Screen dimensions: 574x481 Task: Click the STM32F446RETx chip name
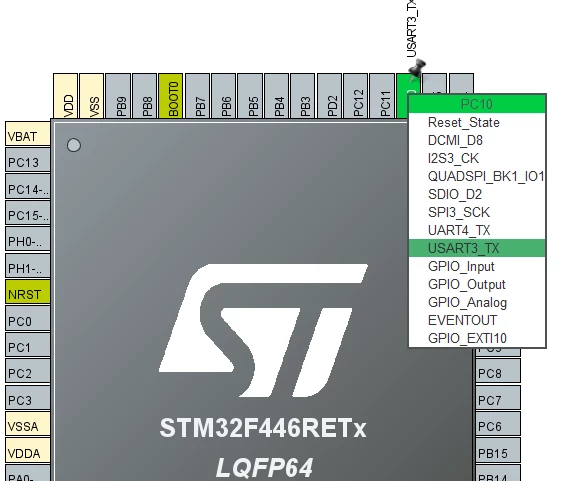pos(263,428)
